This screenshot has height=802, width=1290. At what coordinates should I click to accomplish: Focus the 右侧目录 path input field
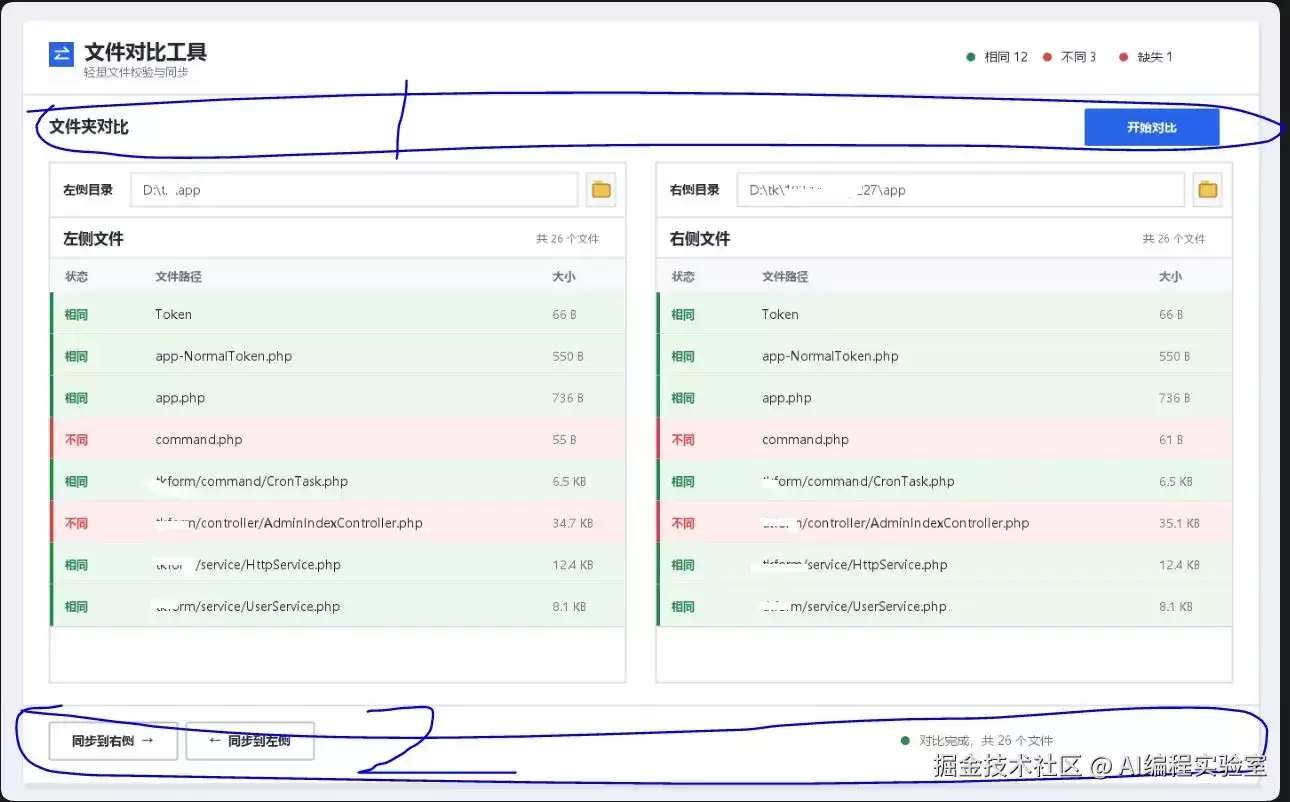pos(961,190)
